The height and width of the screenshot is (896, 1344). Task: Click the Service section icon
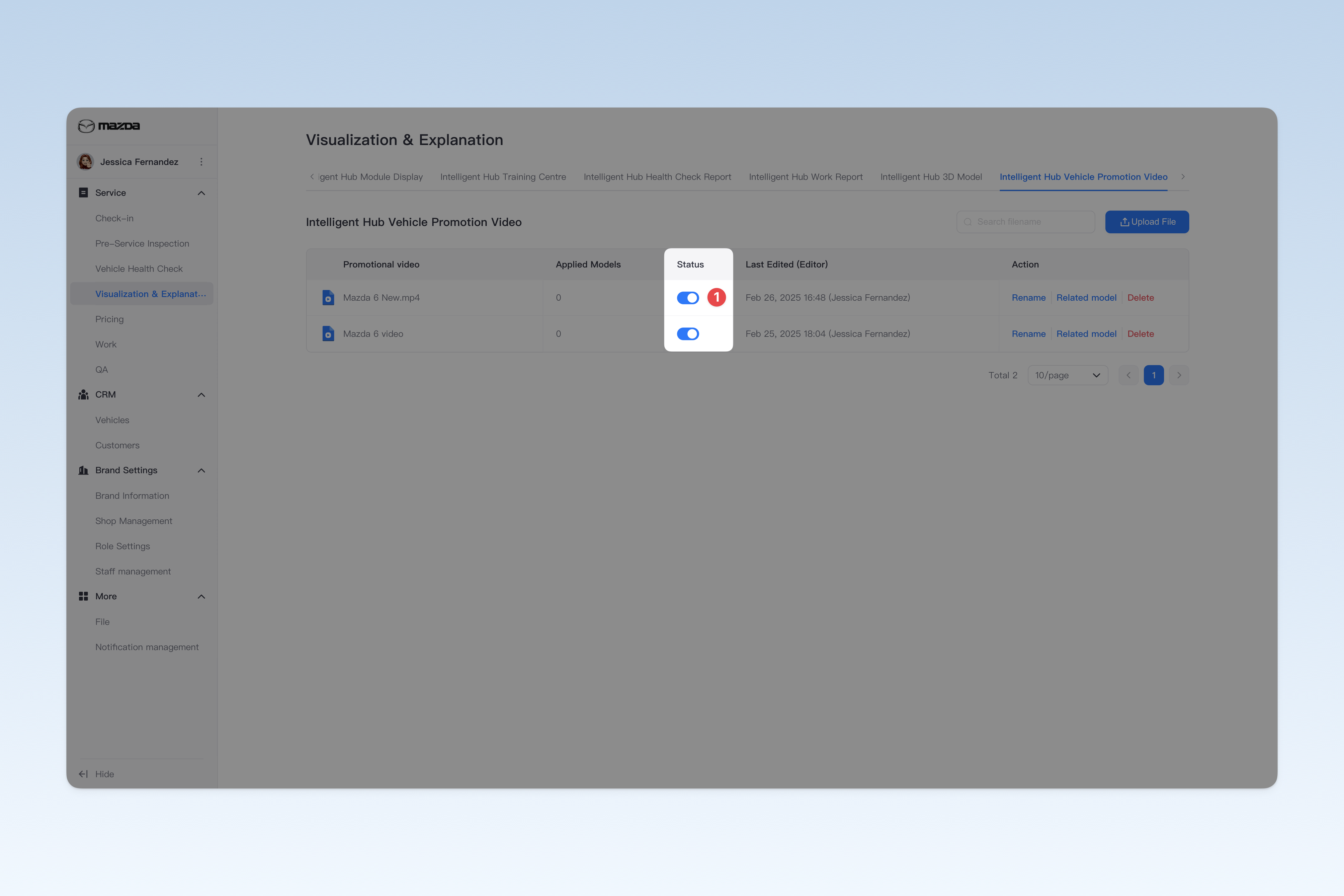pos(83,192)
